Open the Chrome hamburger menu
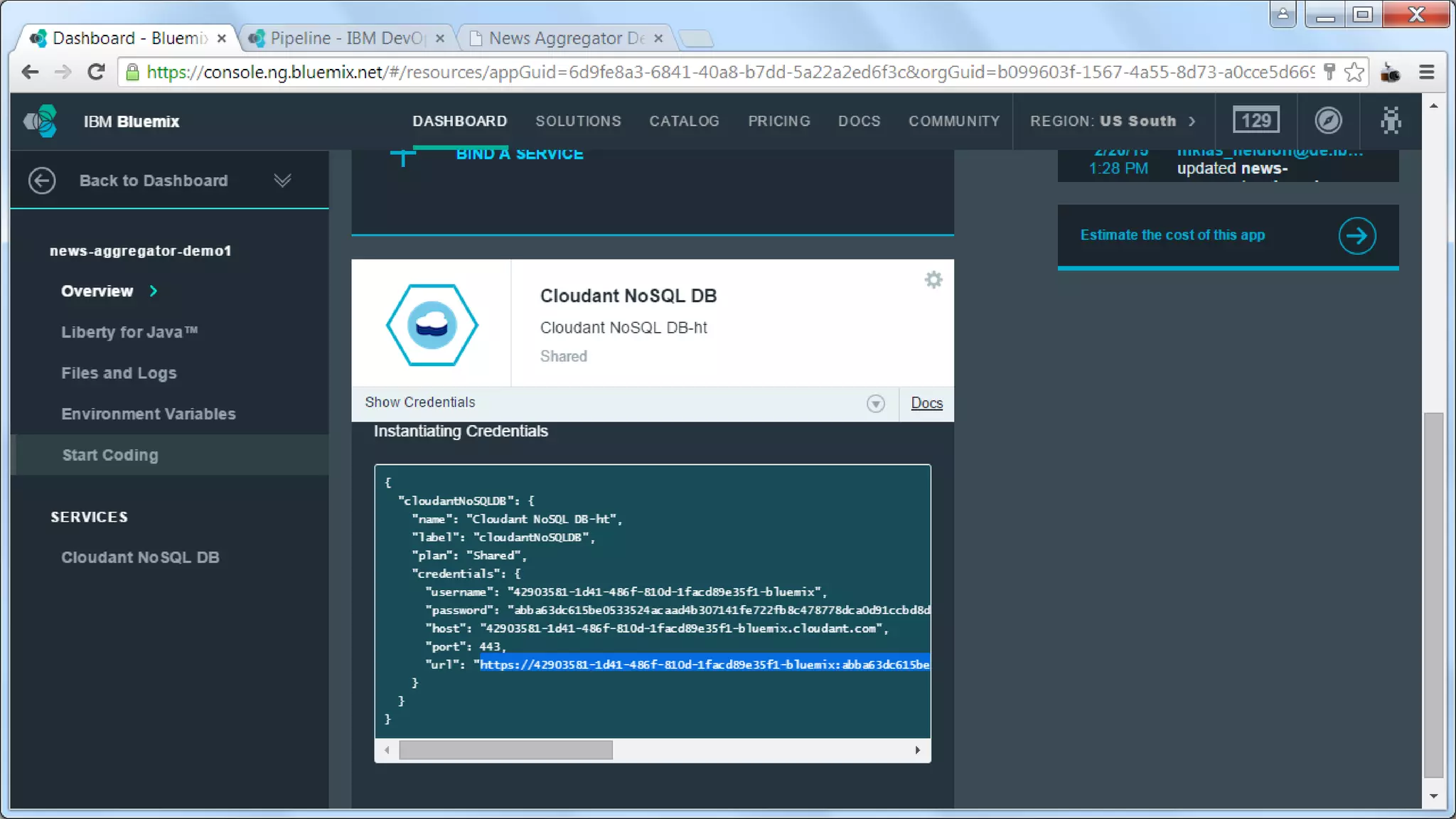 tap(1426, 72)
